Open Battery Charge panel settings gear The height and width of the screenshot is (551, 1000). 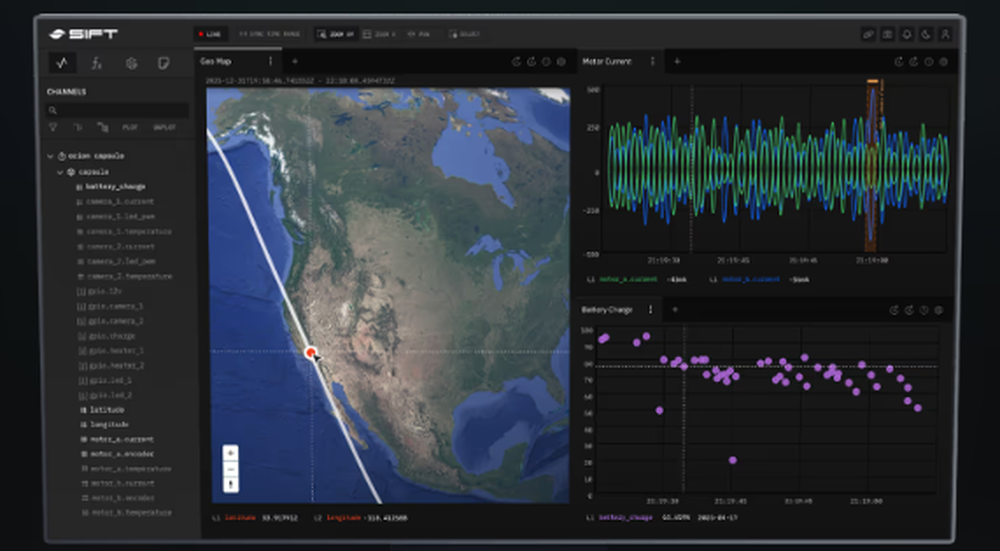(x=939, y=310)
